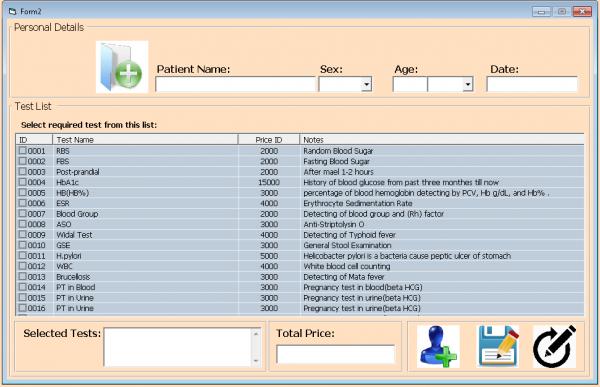Sort list by Test Name column header
Image resolution: width=600 pixels, height=387 pixels.
point(145,140)
